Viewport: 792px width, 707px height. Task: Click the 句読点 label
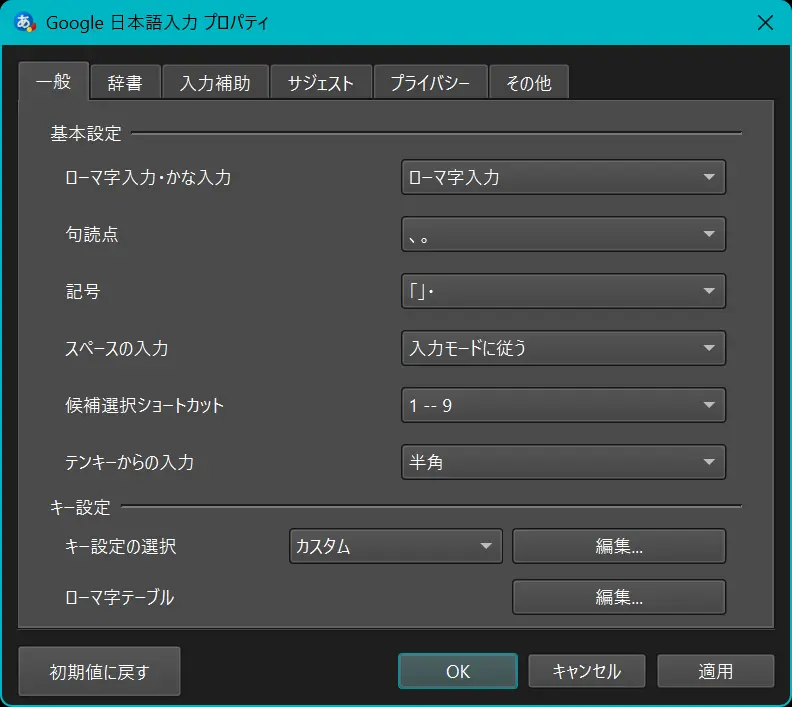tap(92, 234)
